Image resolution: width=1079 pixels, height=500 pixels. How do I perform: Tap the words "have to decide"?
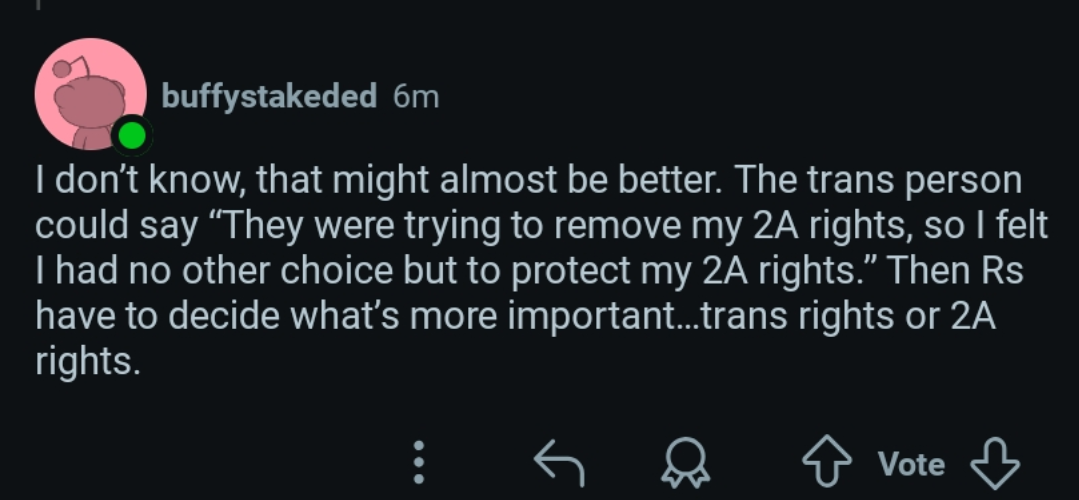click(x=157, y=316)
